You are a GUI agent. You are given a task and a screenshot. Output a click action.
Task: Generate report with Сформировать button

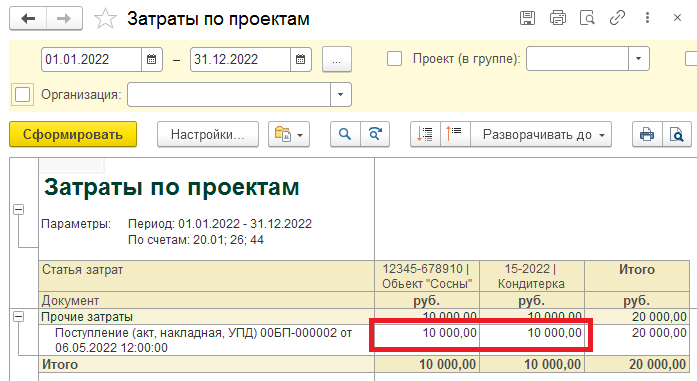pyautogui.click(x=73, y=134)
